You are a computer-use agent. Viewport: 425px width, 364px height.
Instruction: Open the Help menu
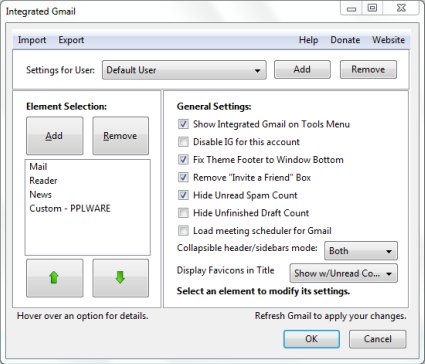(x=308, y=40)
